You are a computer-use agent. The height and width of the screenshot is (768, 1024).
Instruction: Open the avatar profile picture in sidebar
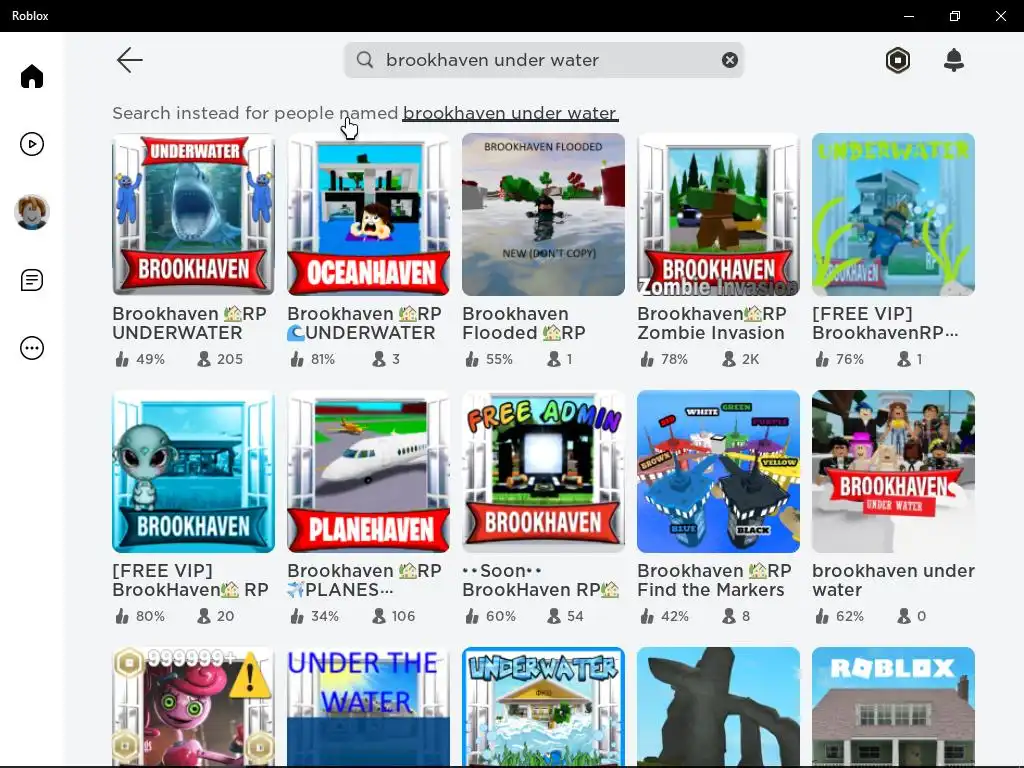pyautogui.click(x=31, y=212)
